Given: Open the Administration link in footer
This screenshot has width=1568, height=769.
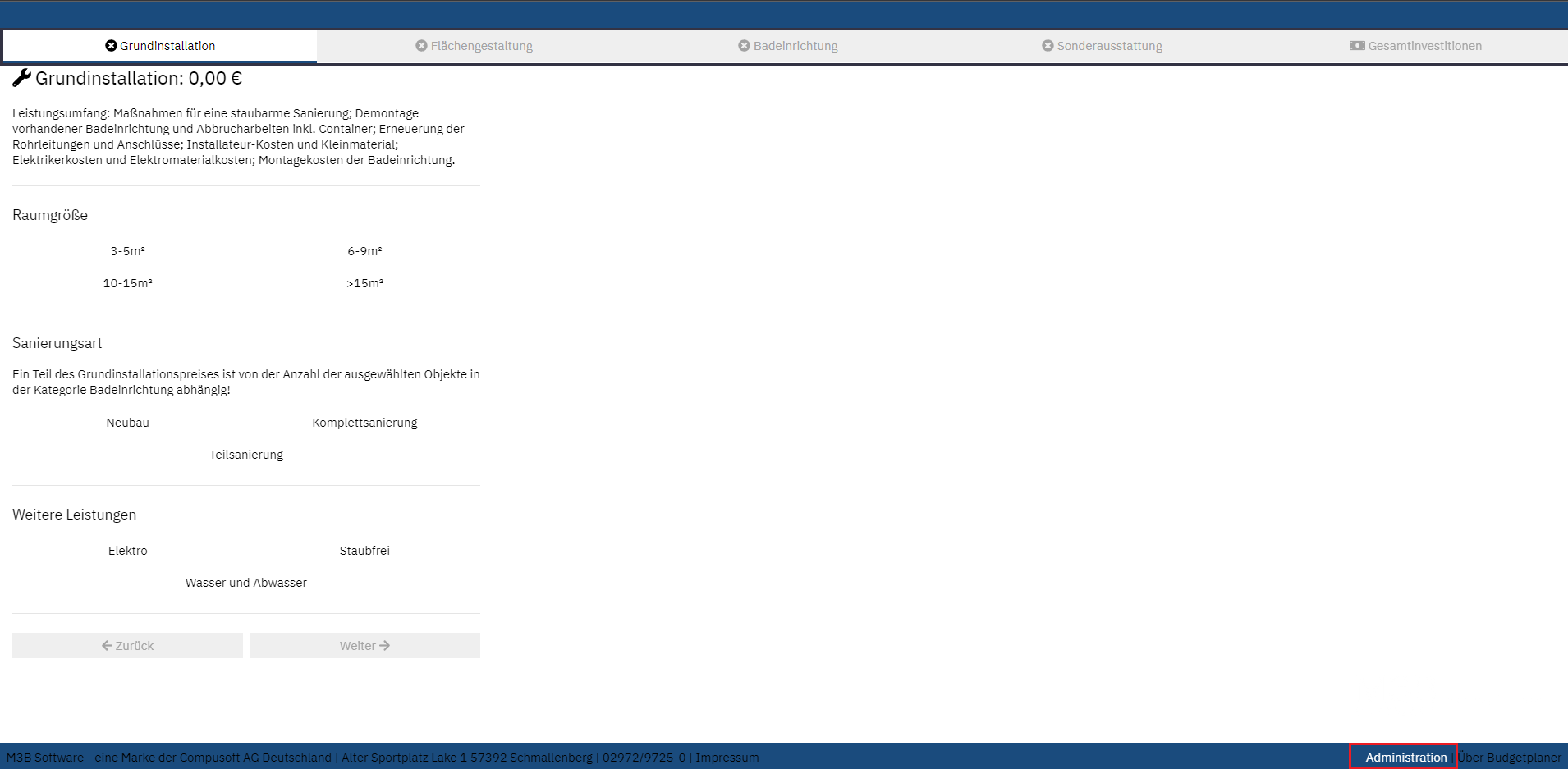Looking at the screenshot, I should 1405,758.
